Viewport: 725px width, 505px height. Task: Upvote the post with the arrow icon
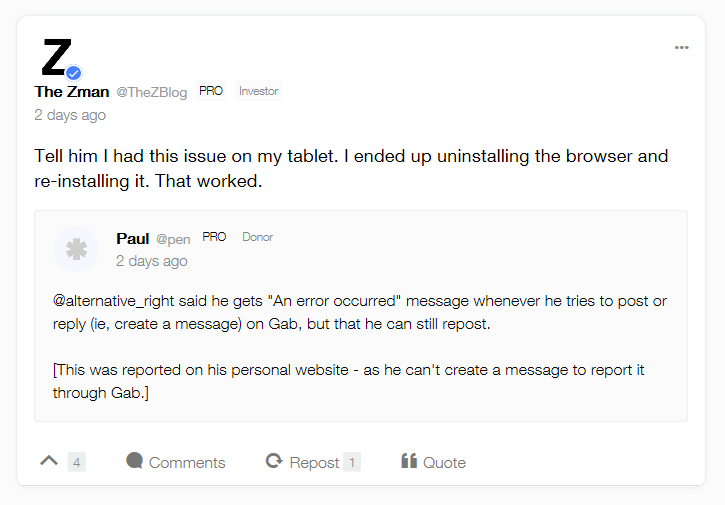click(49, 461)
